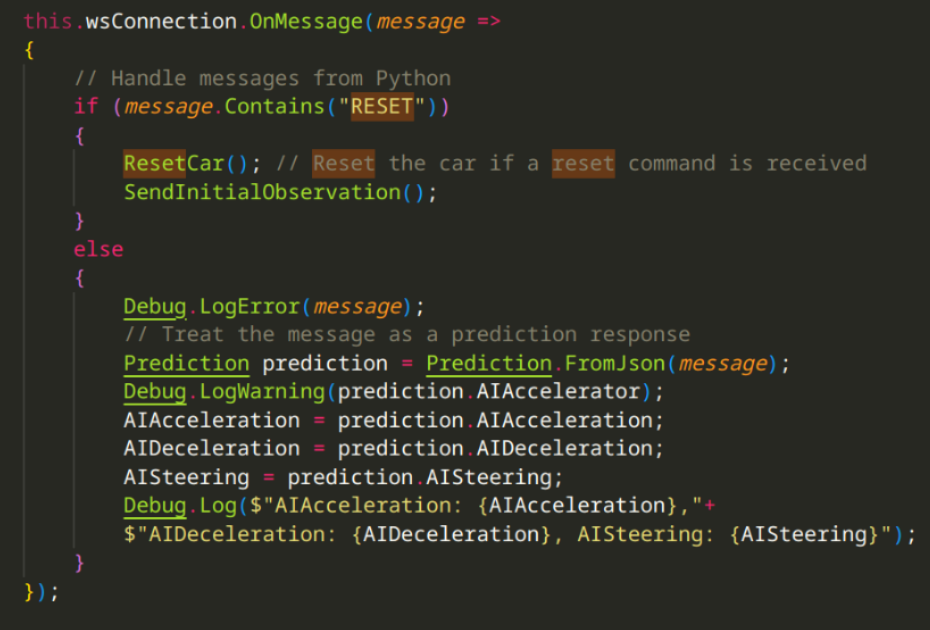Click the "this" keyword on the first line
The width and height of the screenshot is (930, 630).
click(x=48, y=21)
